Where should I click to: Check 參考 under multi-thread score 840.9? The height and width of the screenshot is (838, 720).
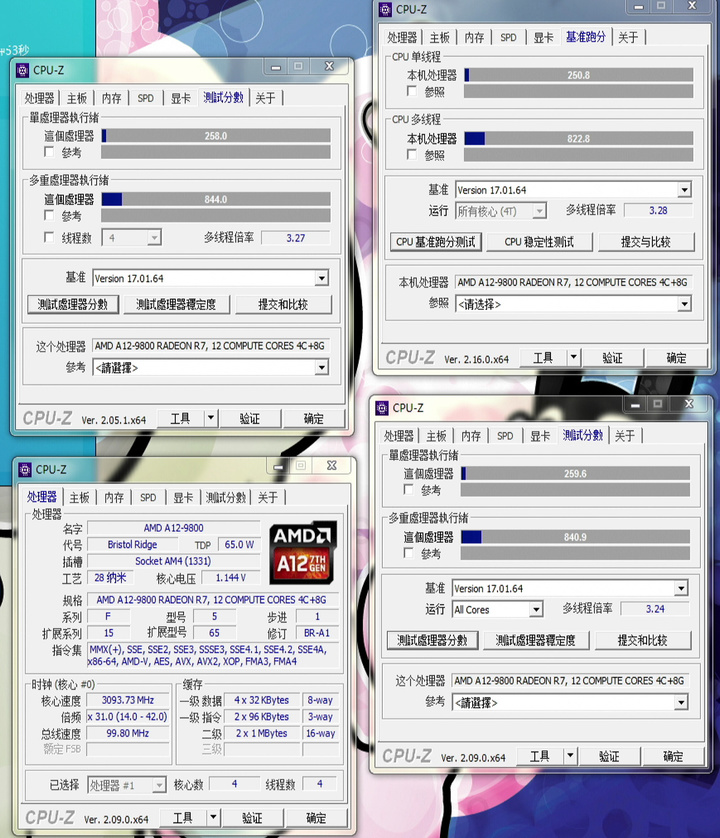[x=408, y=553]
